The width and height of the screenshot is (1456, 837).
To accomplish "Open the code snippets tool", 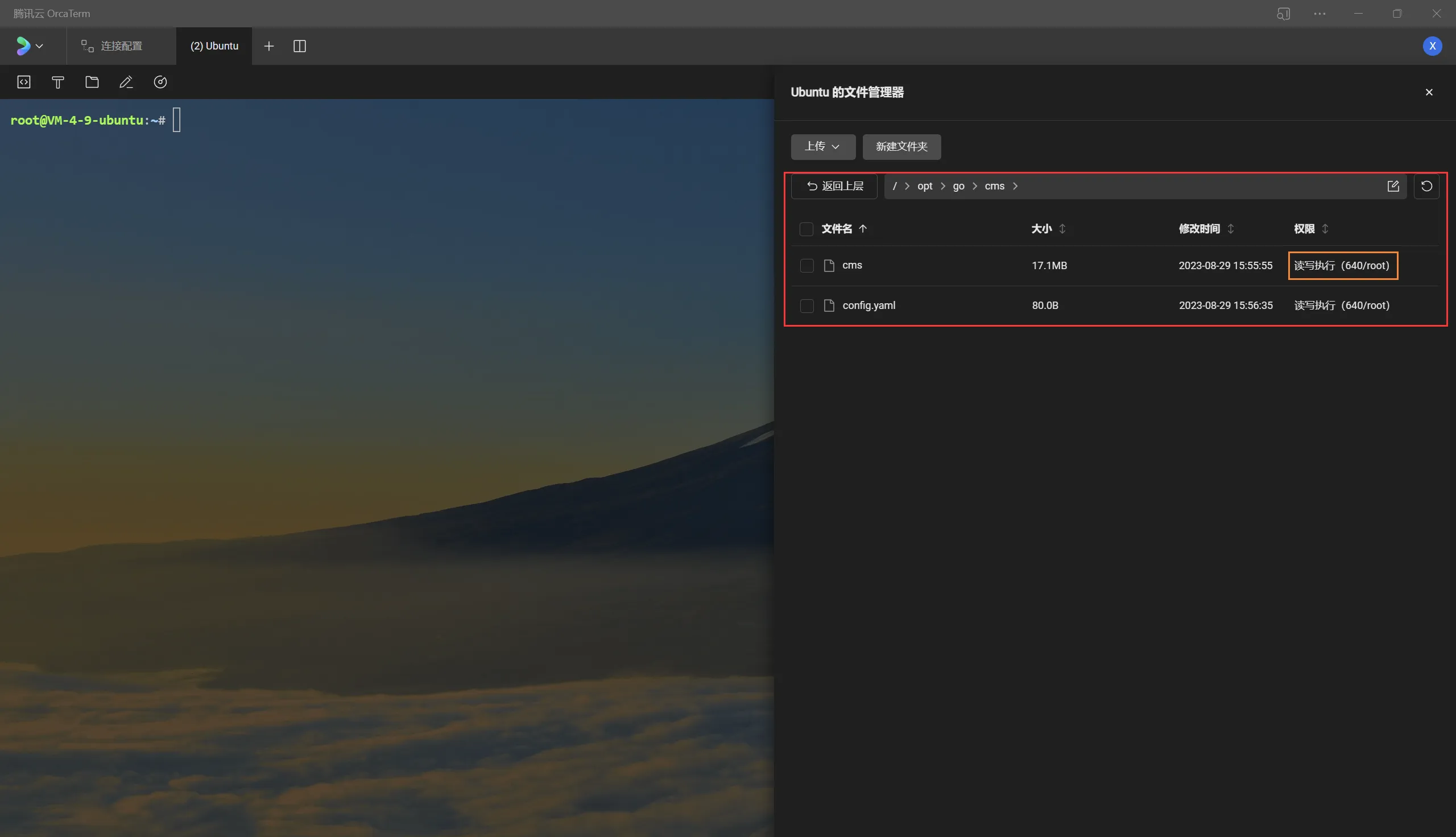I will pyautogui.click(x=23, y=81).
